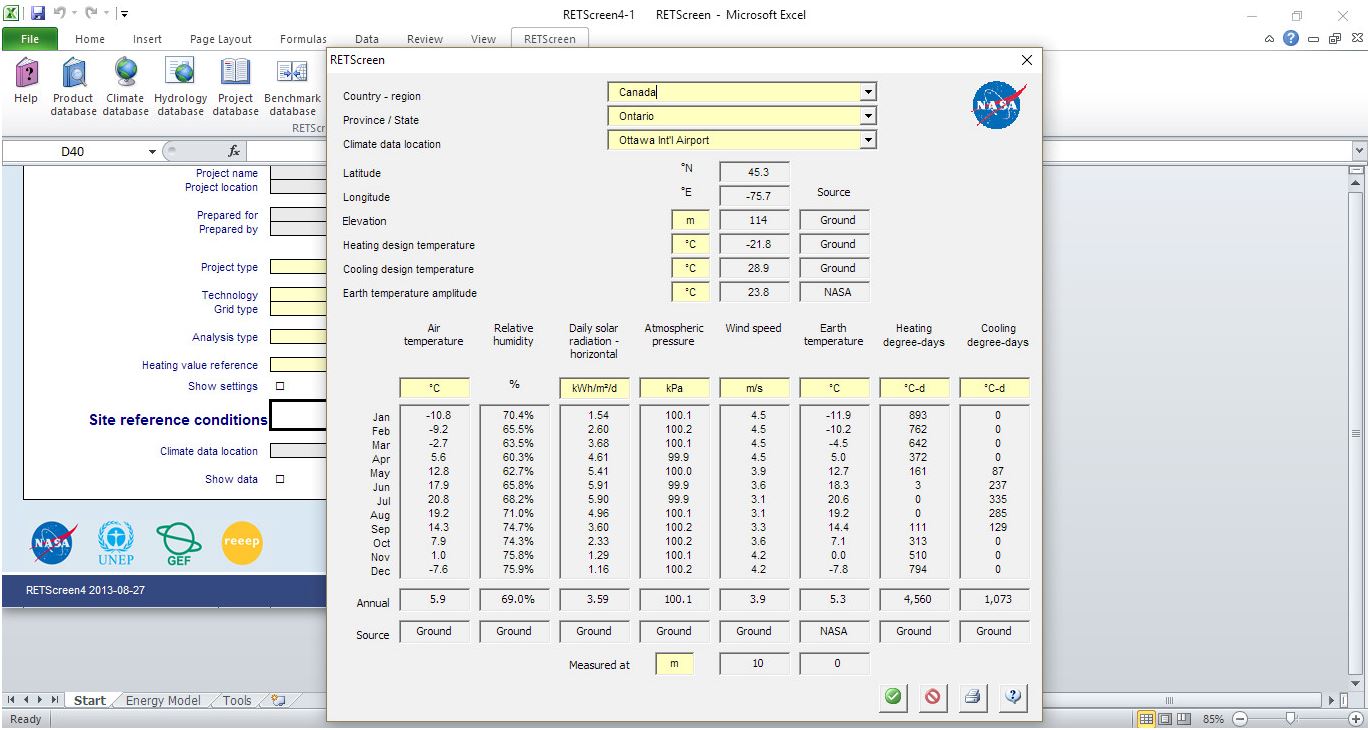Open the Review ribbon tab
Image resolution: width=1370 pixels, height=730 pixels.
tap(425, 39)
